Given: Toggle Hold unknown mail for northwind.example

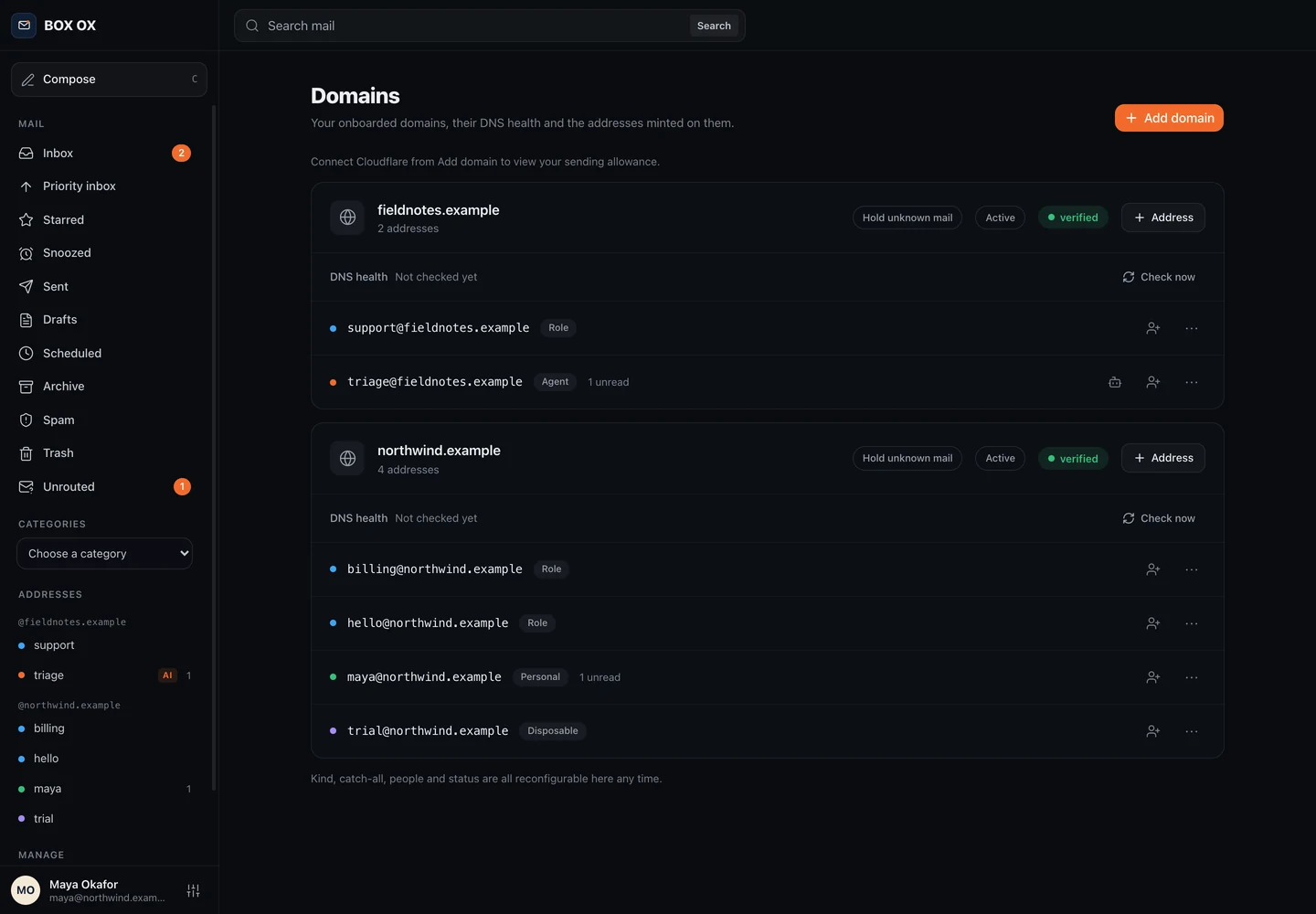Looking at the screenshot, I should coord(907,458).
